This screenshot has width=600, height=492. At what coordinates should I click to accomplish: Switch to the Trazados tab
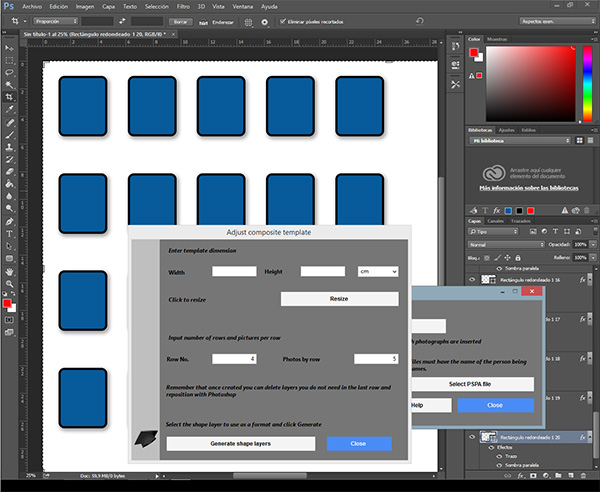click(520, 221)
